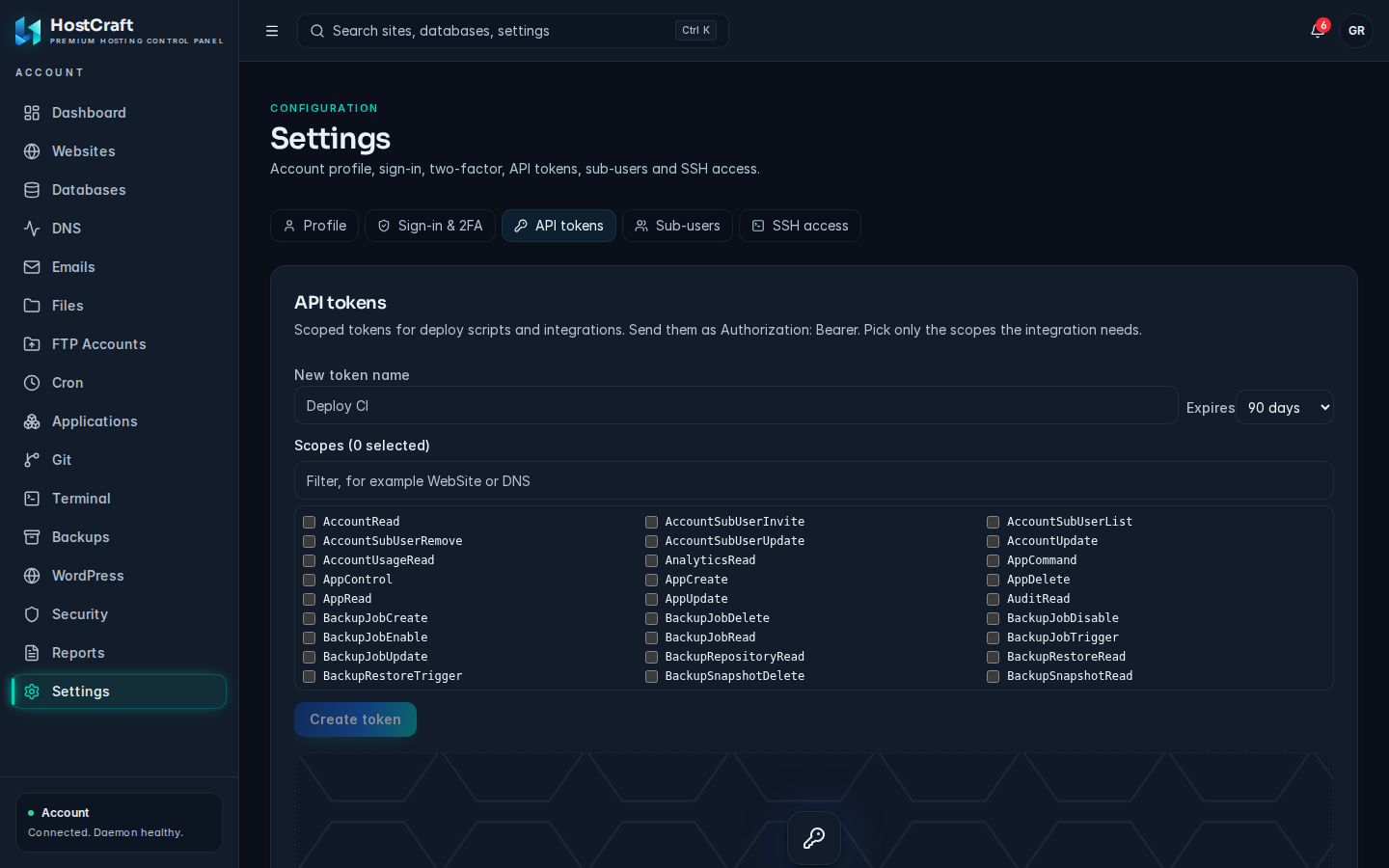1389x868 pixels.
Task: Click the Databases cylinder icon
Action: (32, 190)
